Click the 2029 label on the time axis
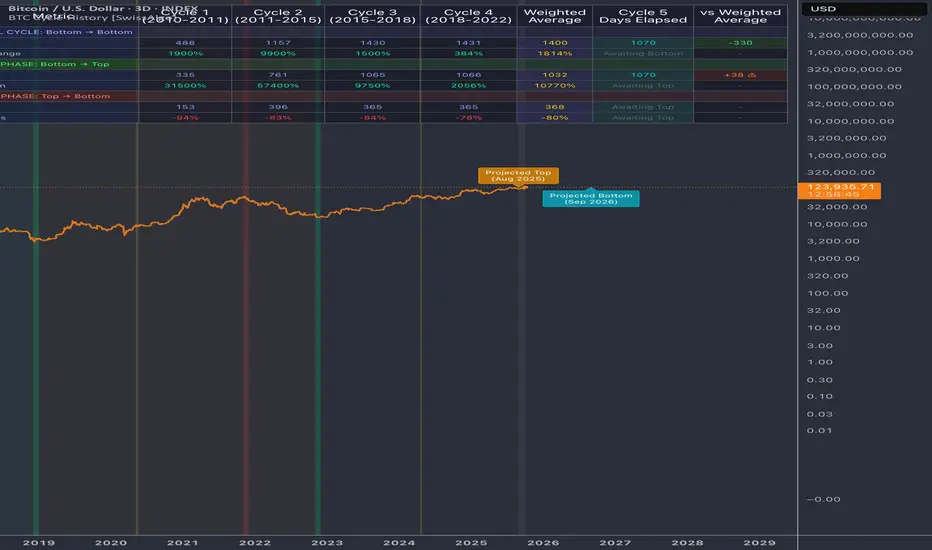Screen dimensions: 932x550 (759, 542)
